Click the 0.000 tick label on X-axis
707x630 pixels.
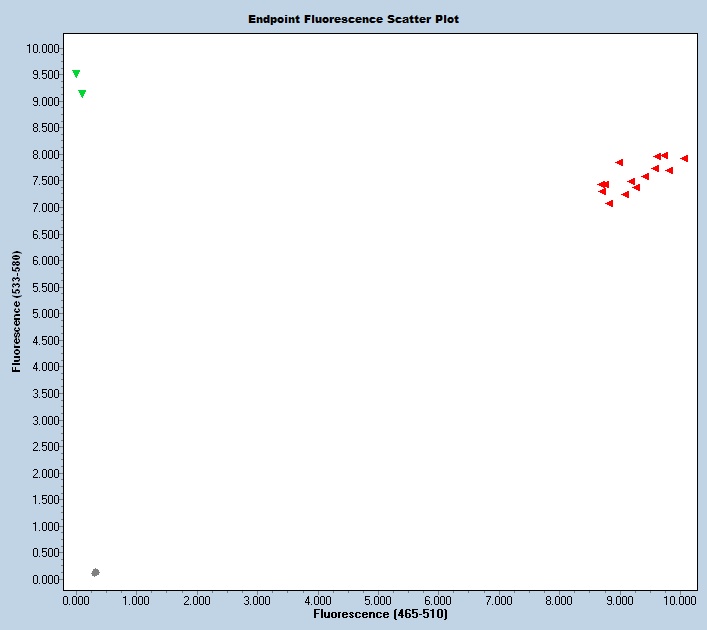[x=76, y=600]
